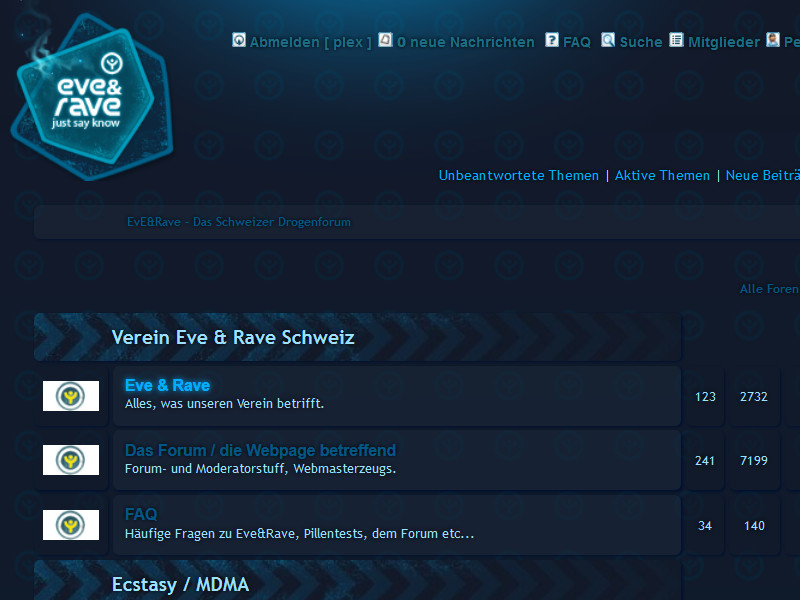Show Unbeantwortete Themen

[519, 176]
